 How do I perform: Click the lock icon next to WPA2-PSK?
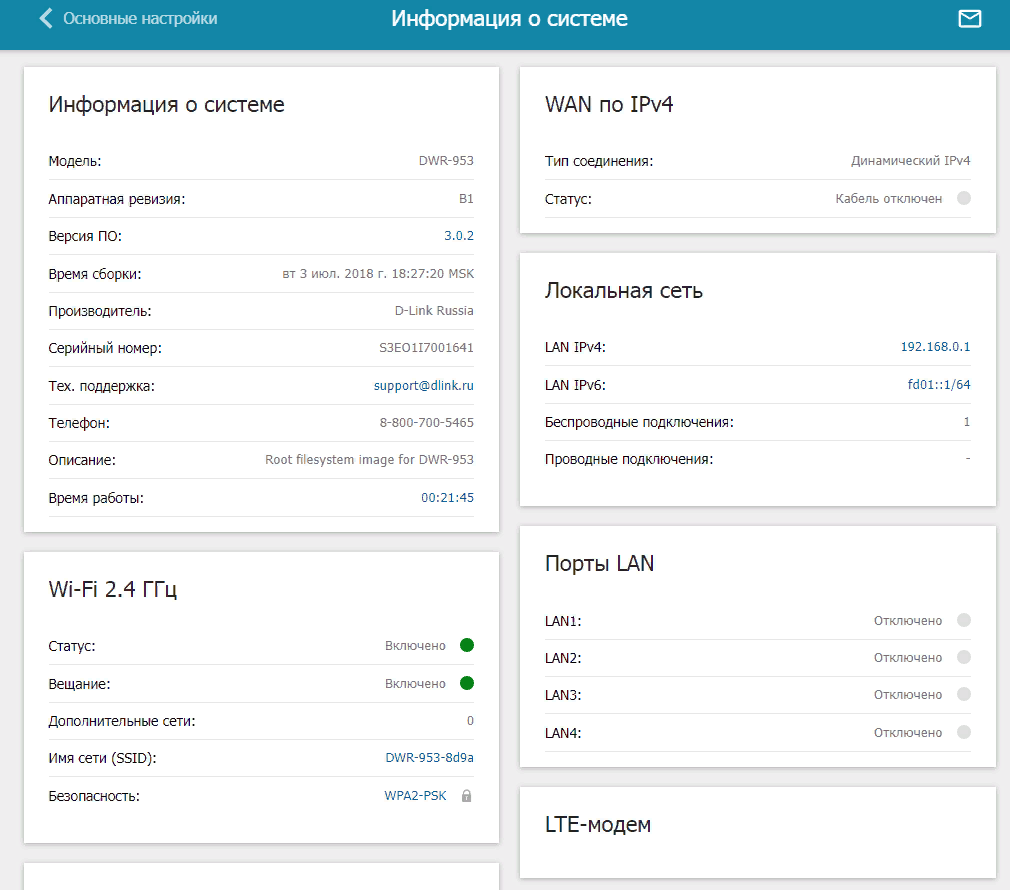coord(466,796)
